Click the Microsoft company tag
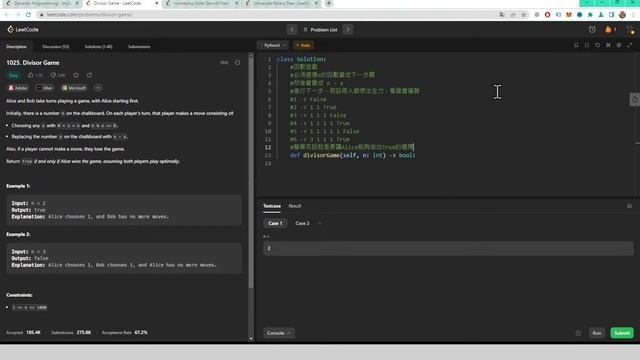Viewport: 640px width, 360px height. [x=74, y=88]
